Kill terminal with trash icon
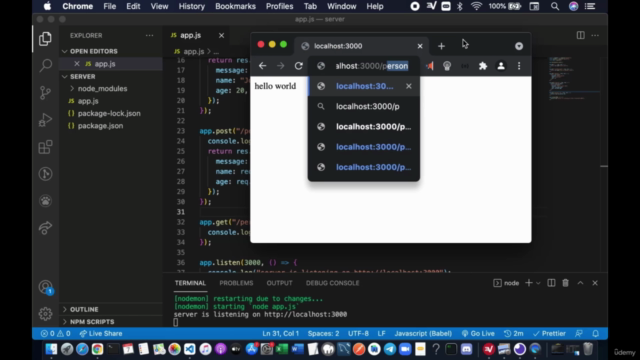The height and width of the screenshot is (360, 640). pos(565,283)
